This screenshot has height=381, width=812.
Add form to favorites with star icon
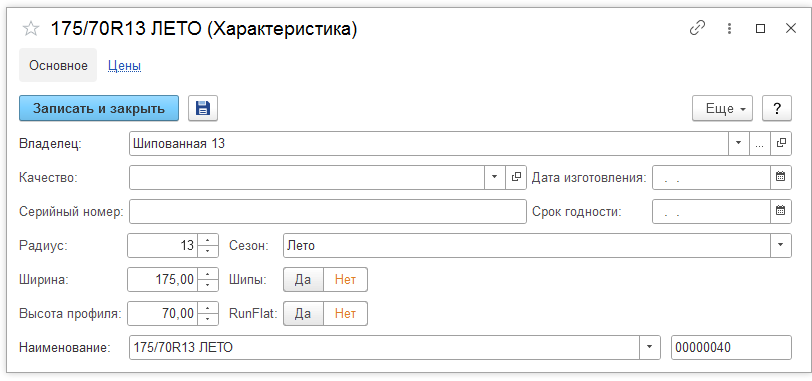pos(30,29)
